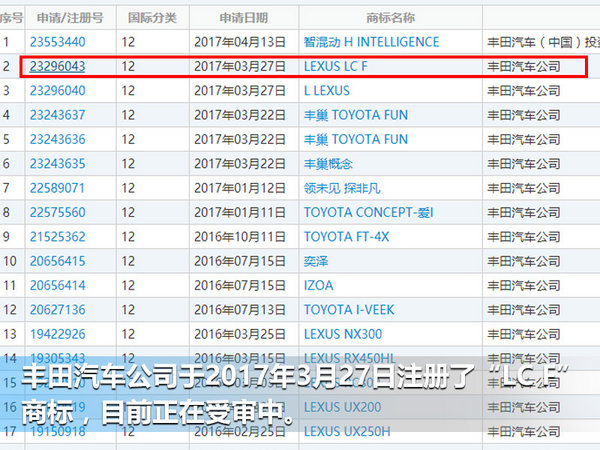Screen dimensions: 600x450
Task: Open registration number 23243635 link
Action: pyautogui.click(x=57, y=164)
